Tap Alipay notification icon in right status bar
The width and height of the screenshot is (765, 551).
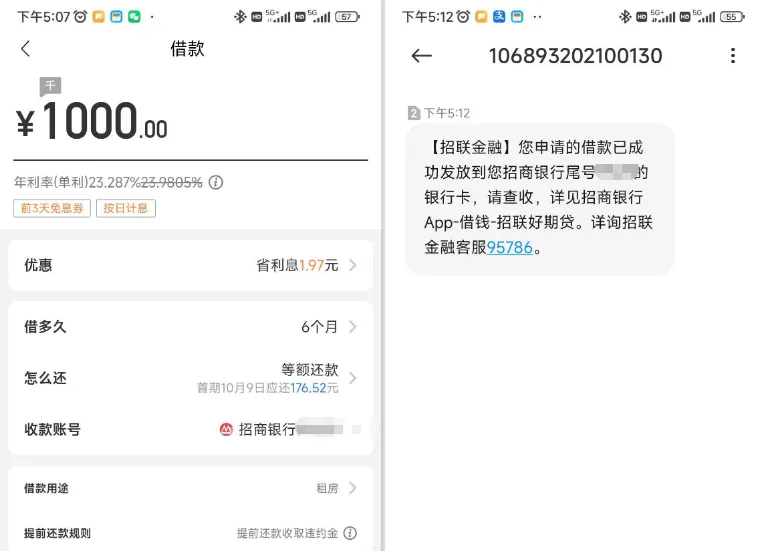499,17
